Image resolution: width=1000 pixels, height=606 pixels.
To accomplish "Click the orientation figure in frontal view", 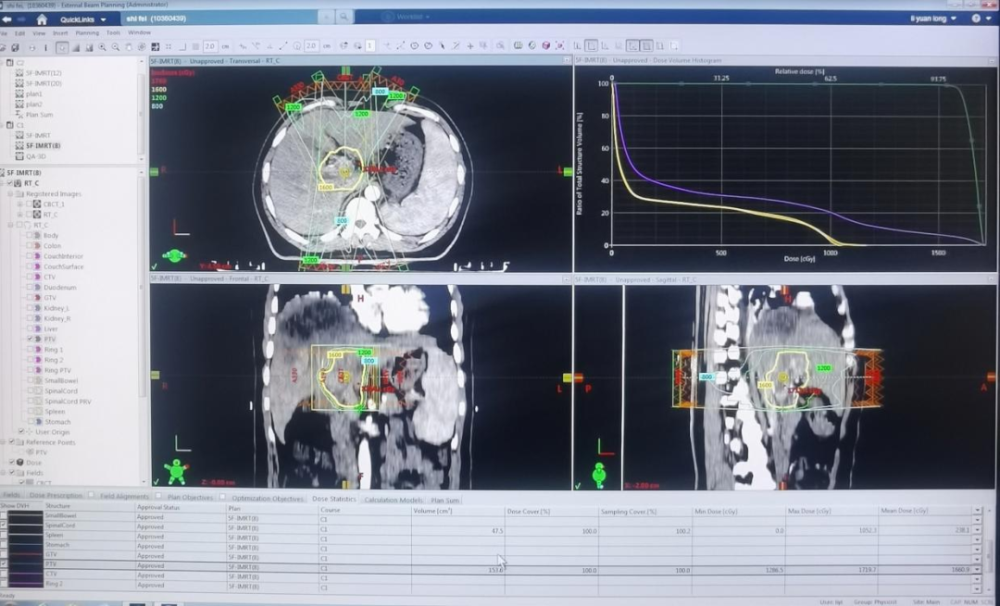I will coord(176,472).
